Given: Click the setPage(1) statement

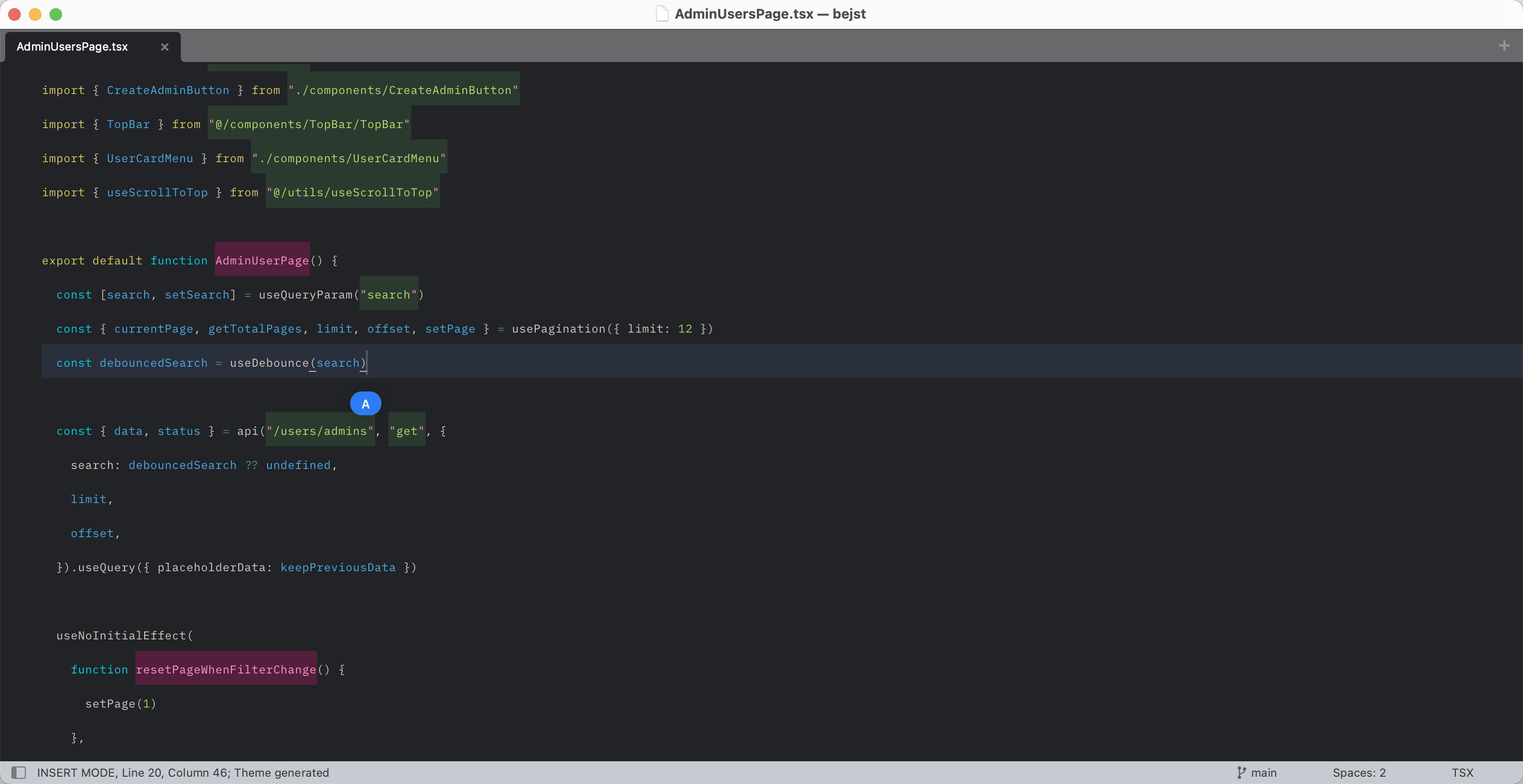Looking at the screenshot, I should tap(120, 703).
